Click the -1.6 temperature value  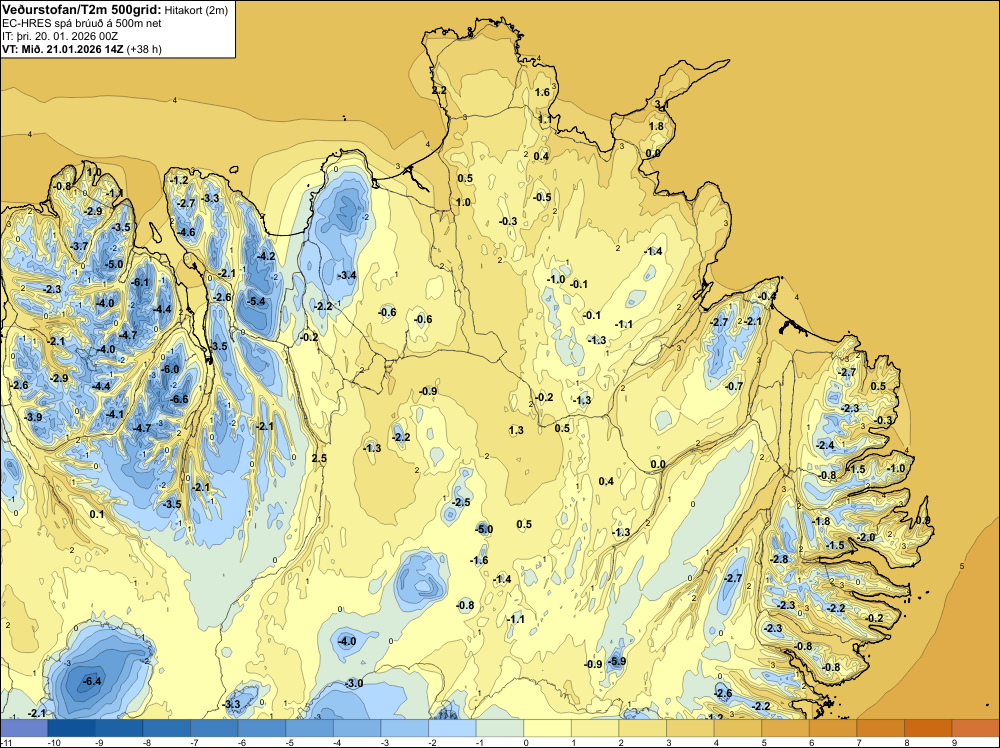479,561
